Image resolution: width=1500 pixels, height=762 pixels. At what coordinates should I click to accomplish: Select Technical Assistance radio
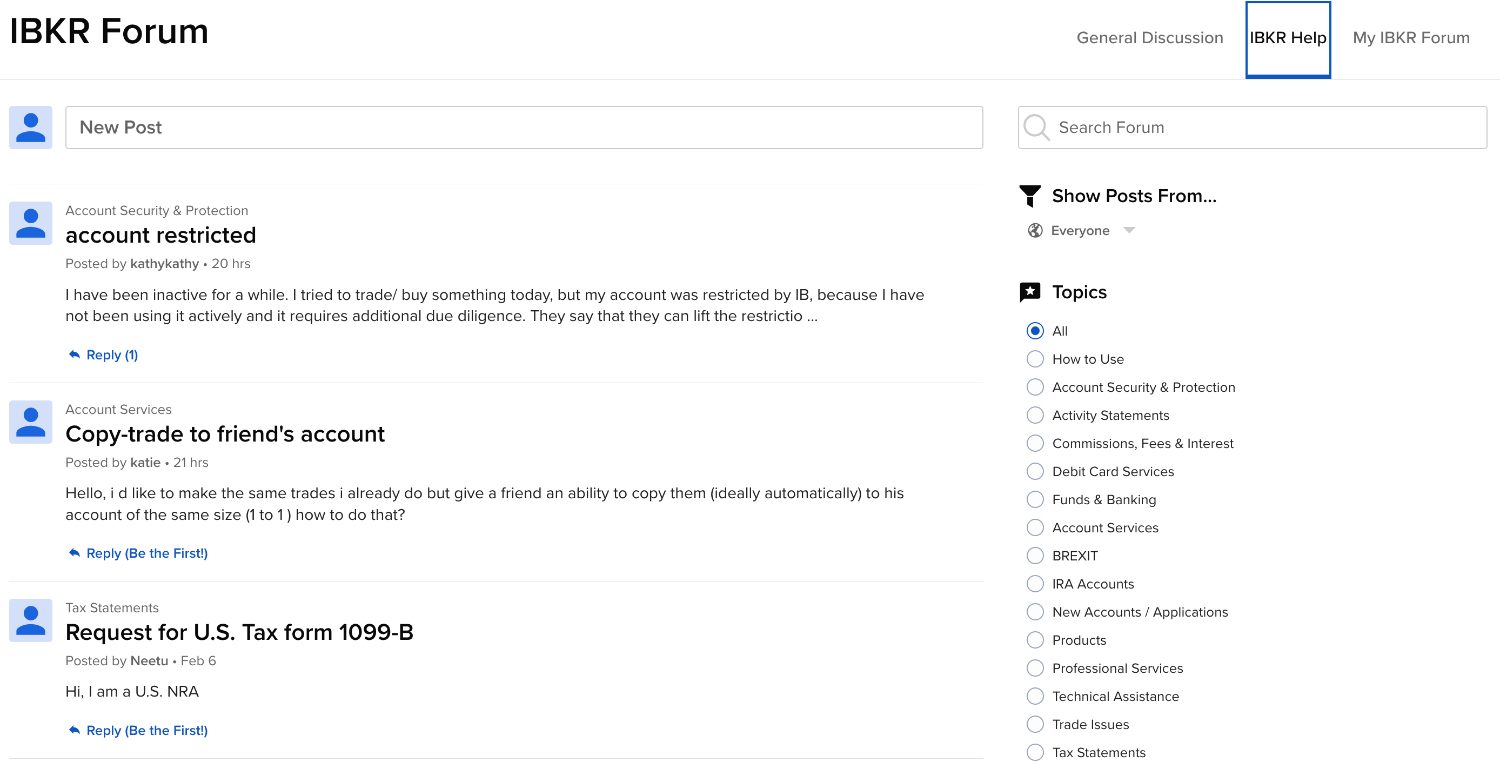pos(1035,696)
